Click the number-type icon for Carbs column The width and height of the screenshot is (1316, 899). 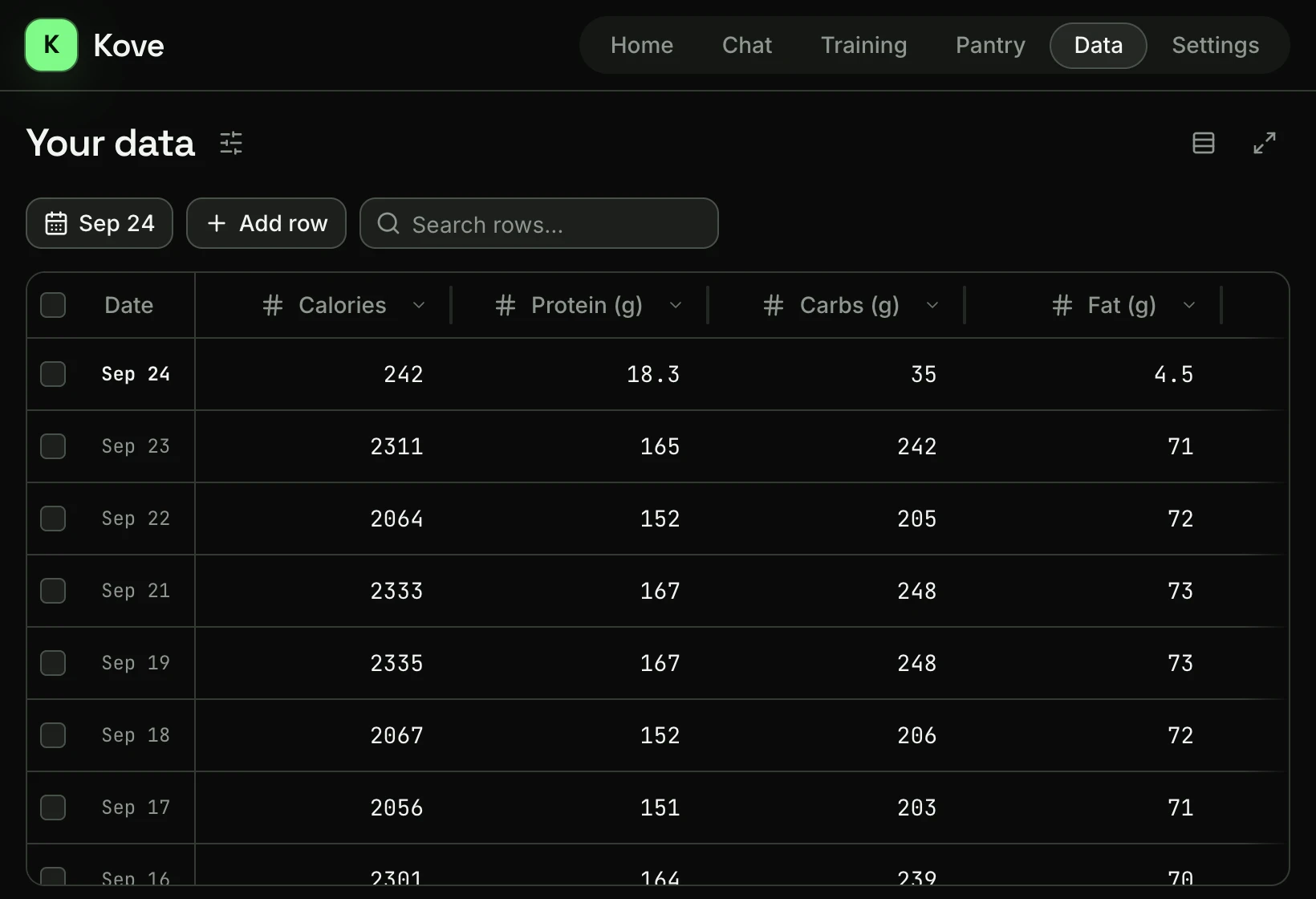point(774,305)
